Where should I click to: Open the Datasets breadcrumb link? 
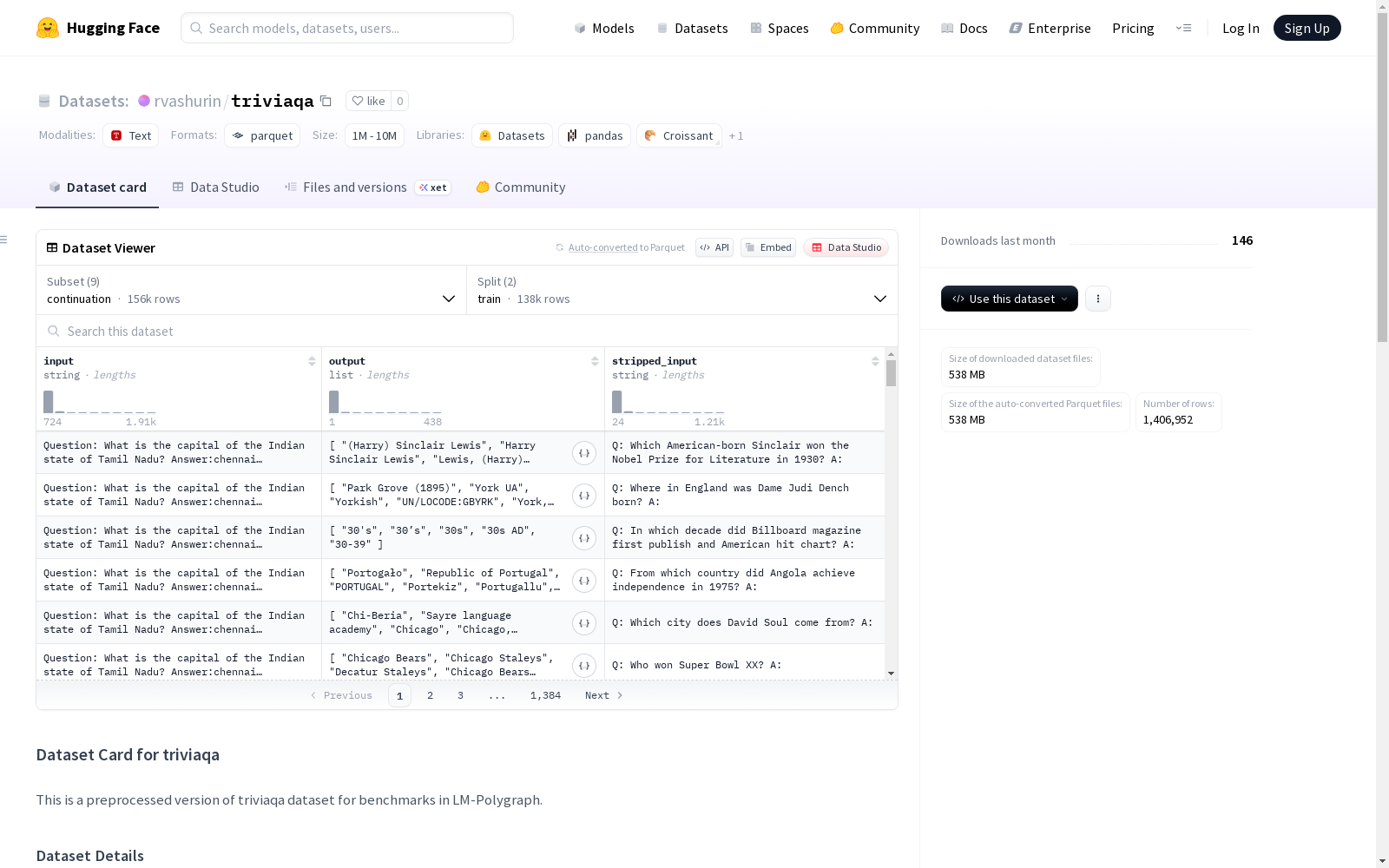(x=93, y=101)
